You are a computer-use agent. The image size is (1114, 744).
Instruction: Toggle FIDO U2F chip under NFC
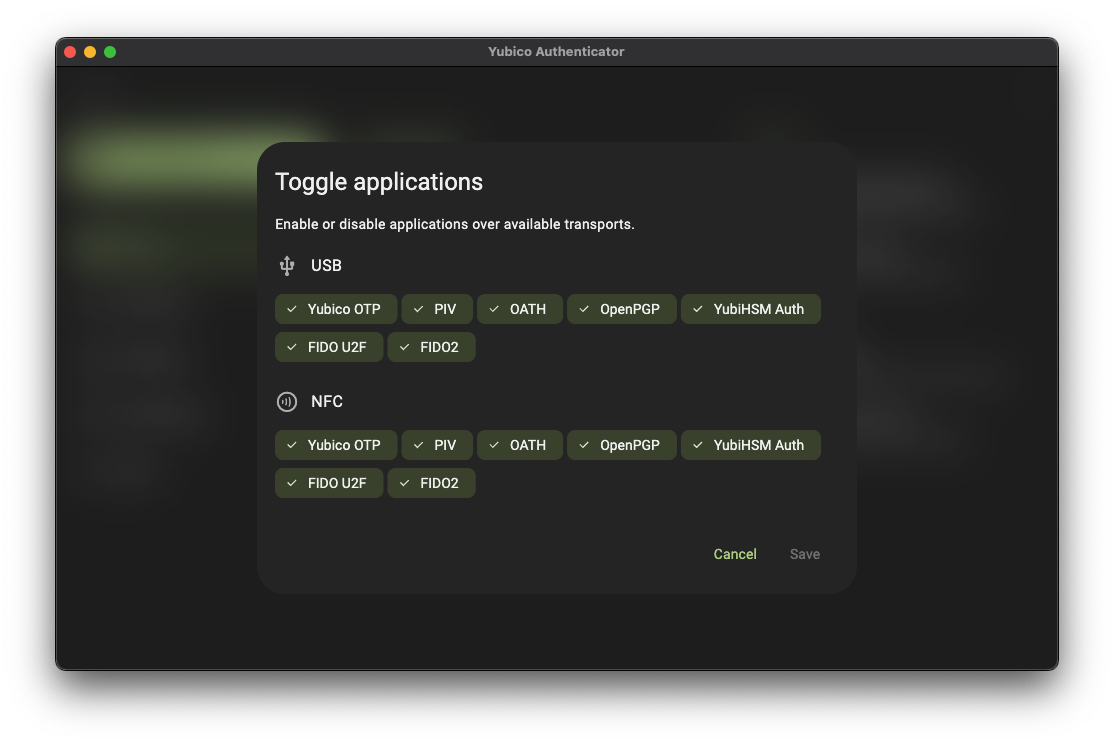[x=329, y=483]
